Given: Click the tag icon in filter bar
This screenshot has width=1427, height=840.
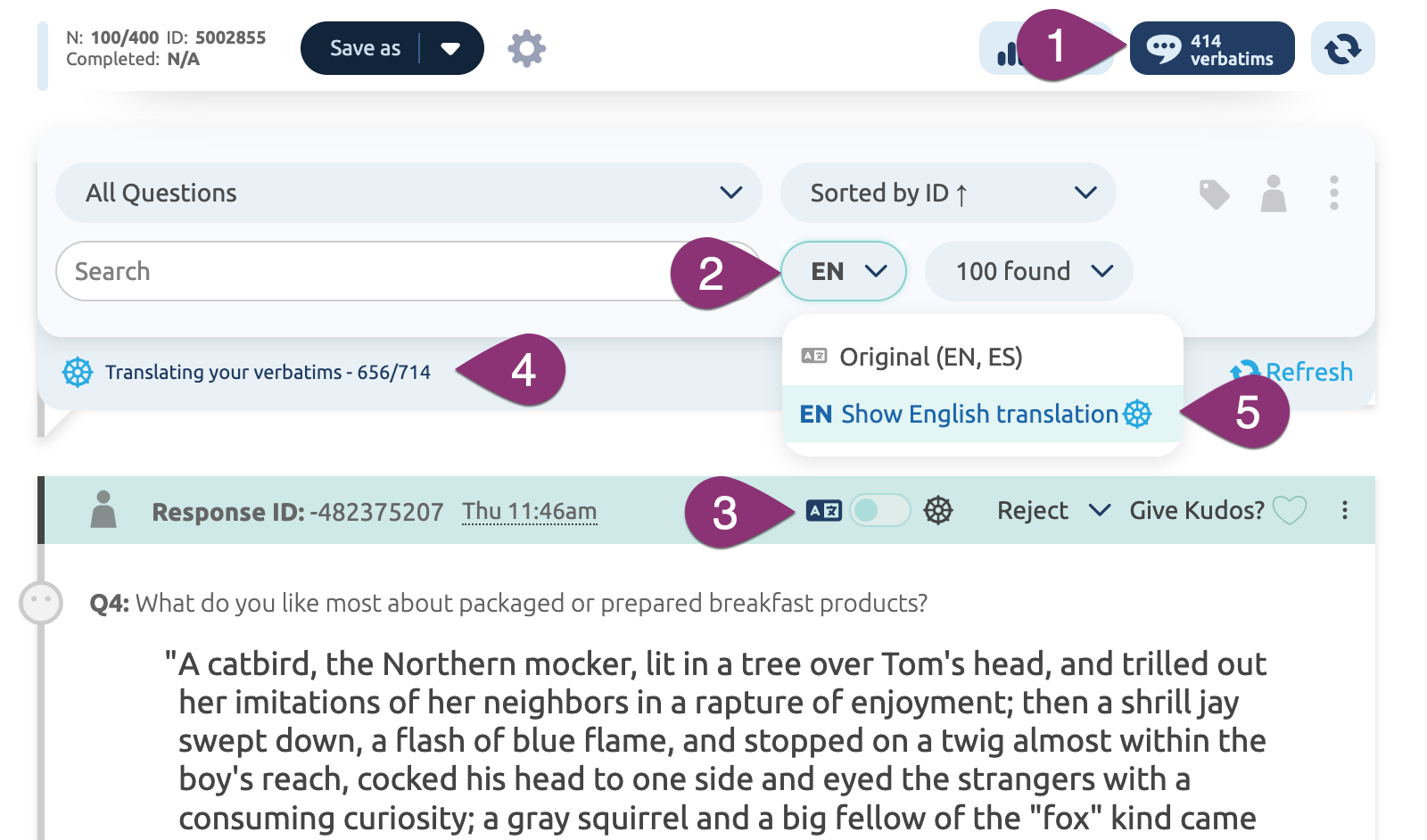Looking at the screenshot, I should point(1214,194).
